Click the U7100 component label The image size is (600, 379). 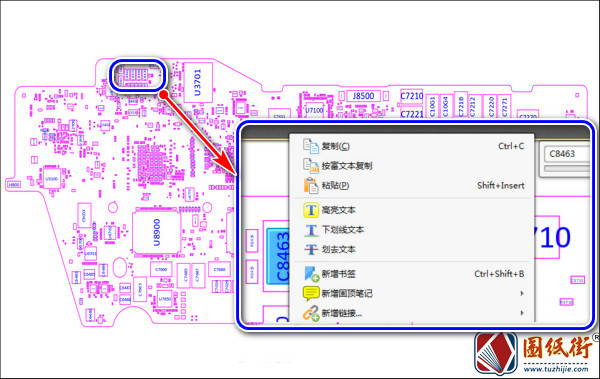point(314,110)
